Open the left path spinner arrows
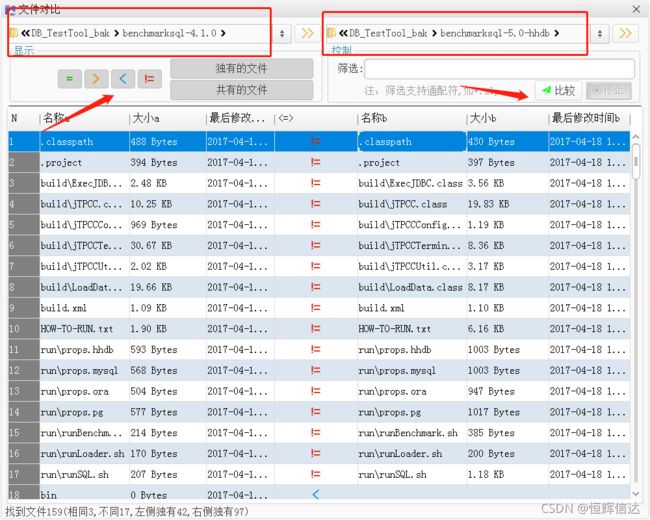650x520 pixels. point(282,33)
